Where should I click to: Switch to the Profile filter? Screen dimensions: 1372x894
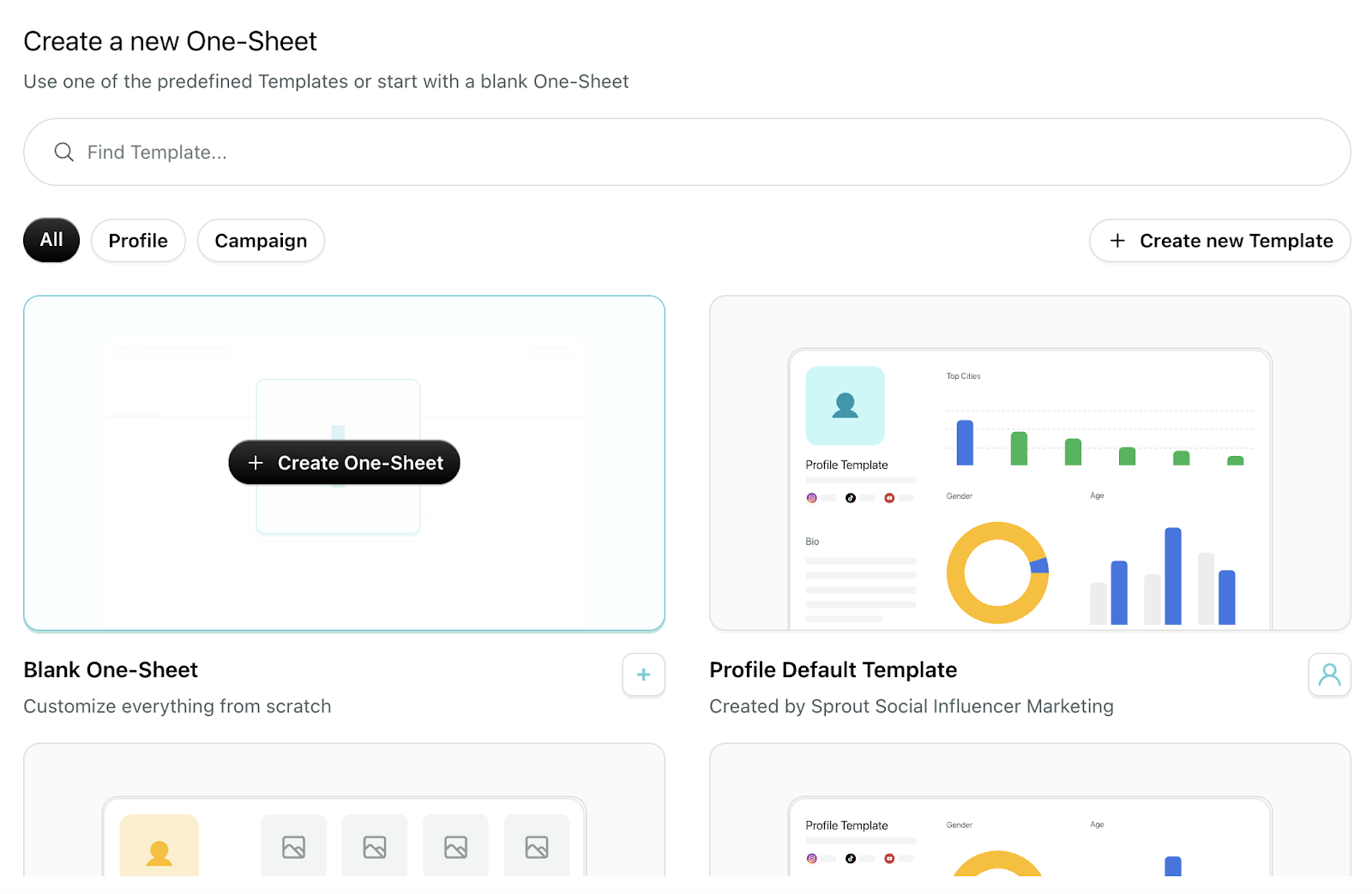138,241
